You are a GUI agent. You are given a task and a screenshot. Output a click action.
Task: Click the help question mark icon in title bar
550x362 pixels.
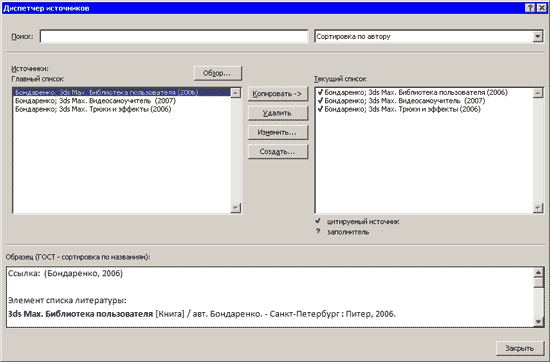pos(530,8)
